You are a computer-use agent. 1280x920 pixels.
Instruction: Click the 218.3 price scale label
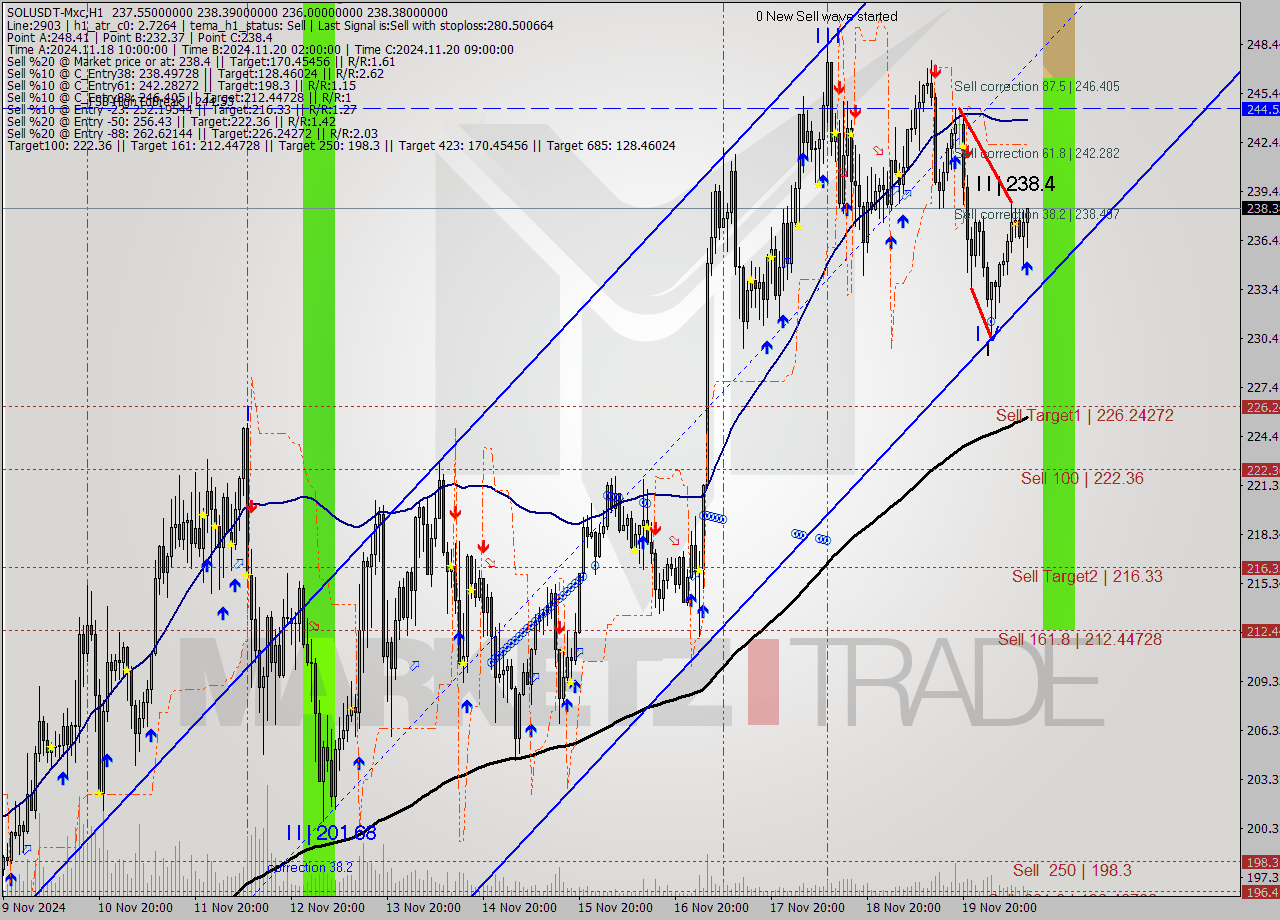click(x=1262, y=534)
